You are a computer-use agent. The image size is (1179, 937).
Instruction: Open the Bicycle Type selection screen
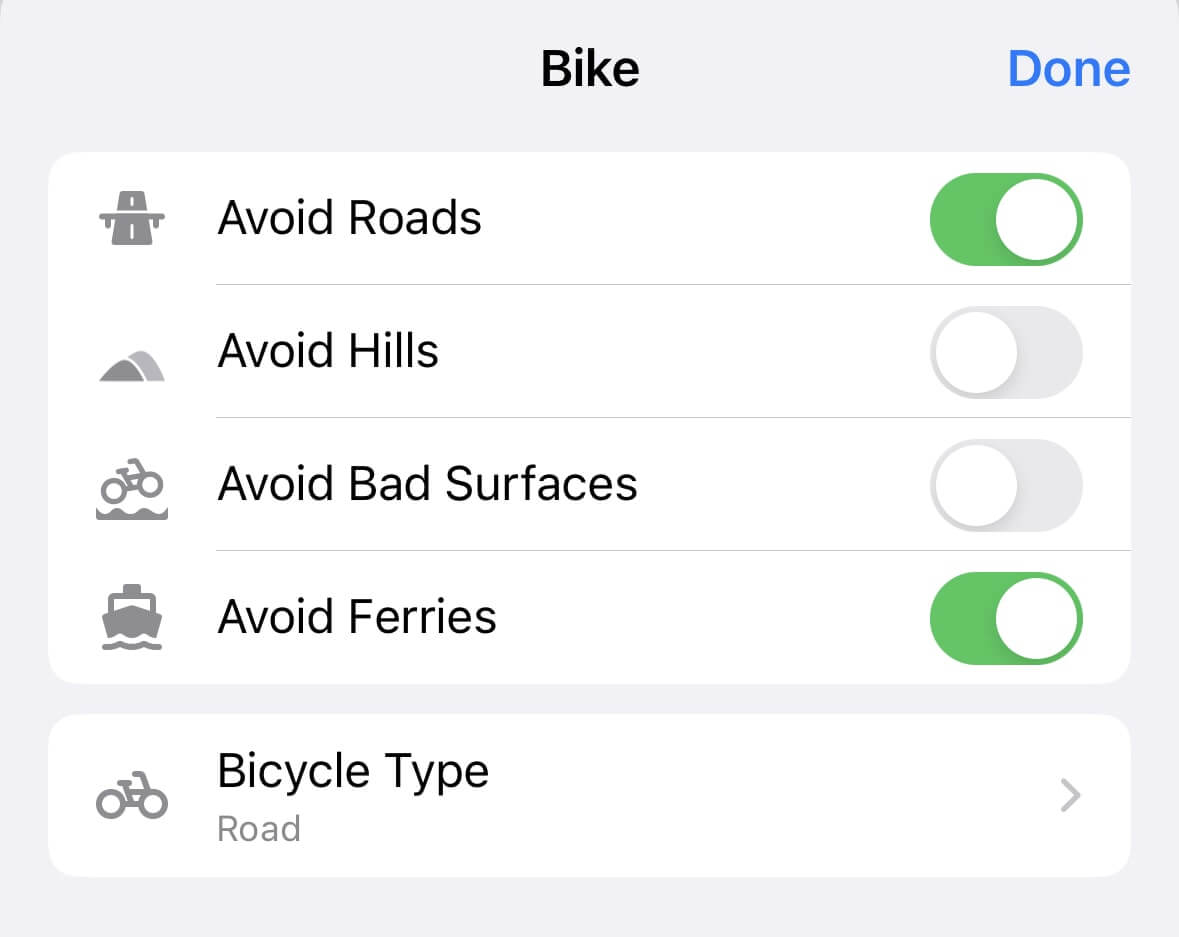pos(590,795)
